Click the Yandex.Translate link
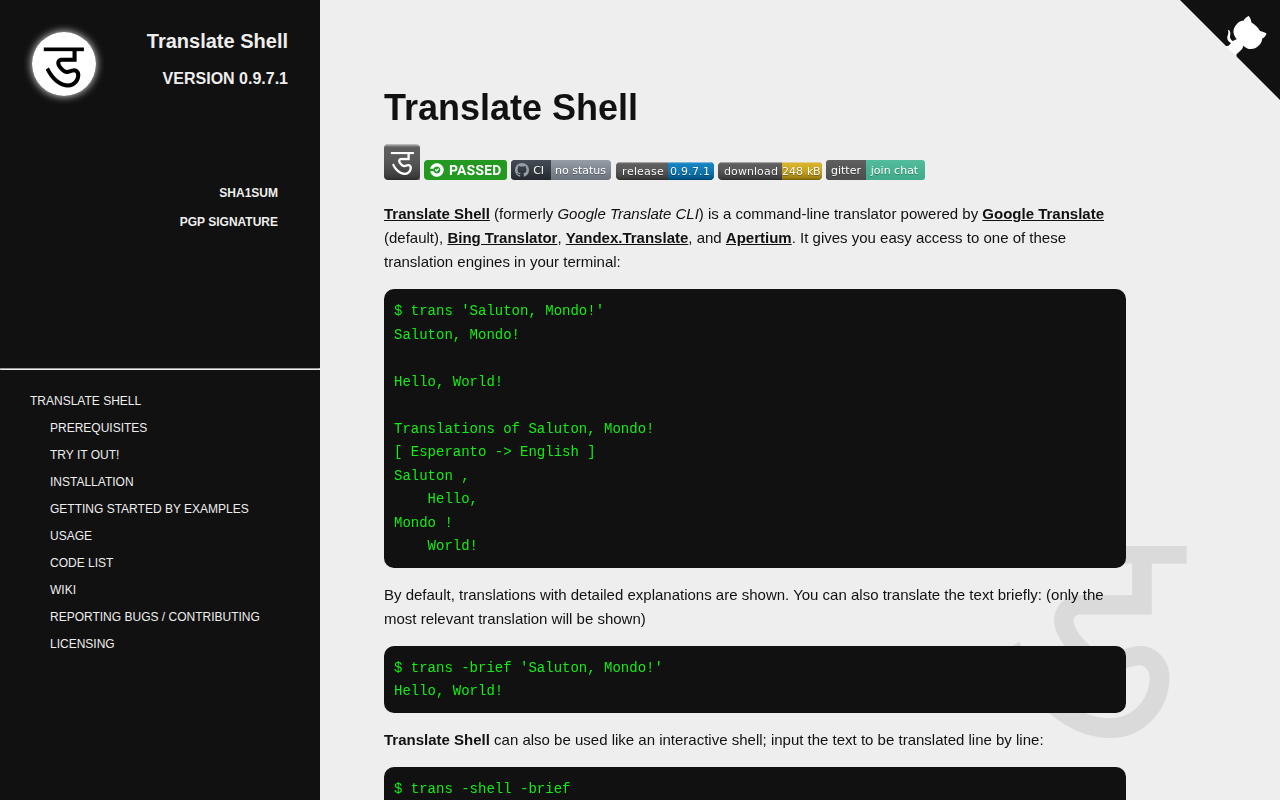This screenshot has width=1280, height=800. click(x=627, y=238)
